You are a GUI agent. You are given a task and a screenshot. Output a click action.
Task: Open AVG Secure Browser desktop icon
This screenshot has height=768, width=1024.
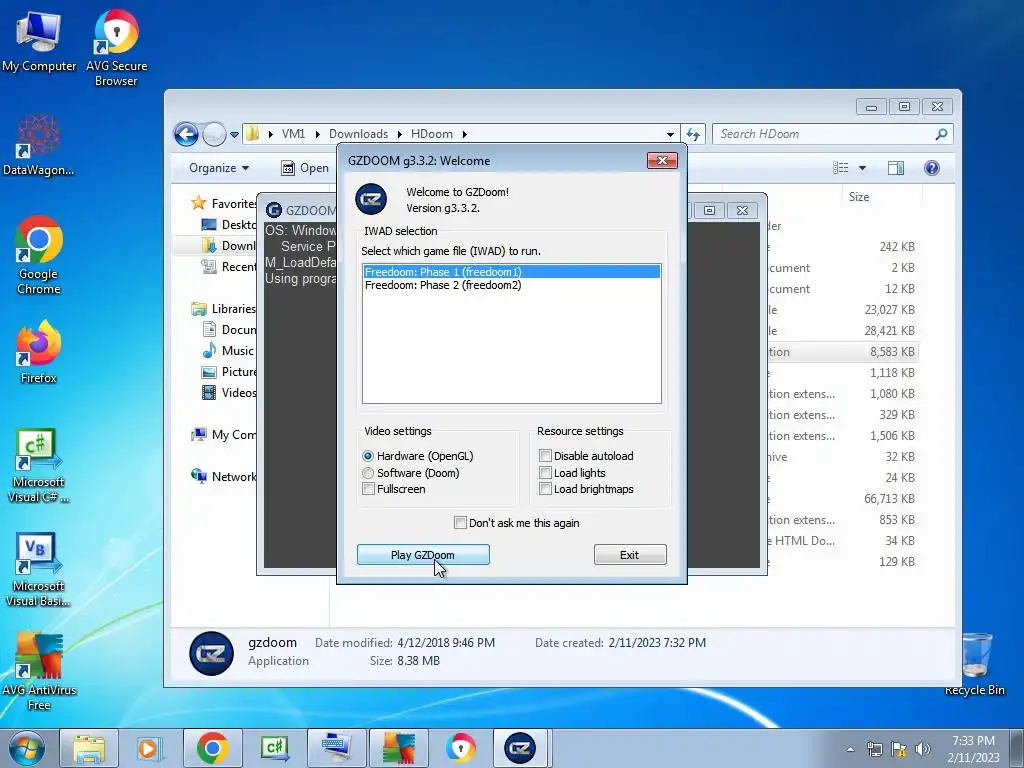116,47
